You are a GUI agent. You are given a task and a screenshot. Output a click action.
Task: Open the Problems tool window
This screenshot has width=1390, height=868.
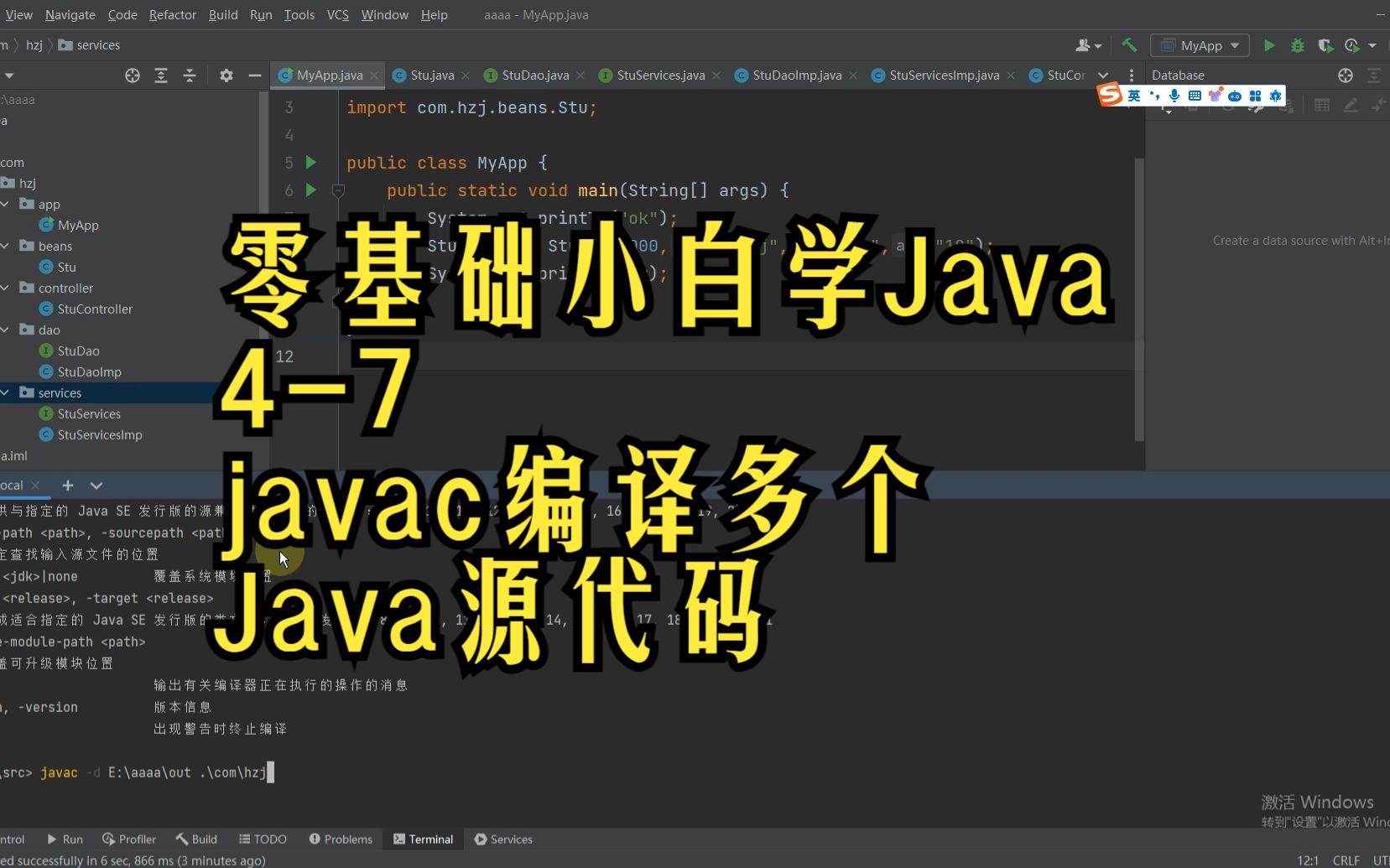(x=341, y=839)
